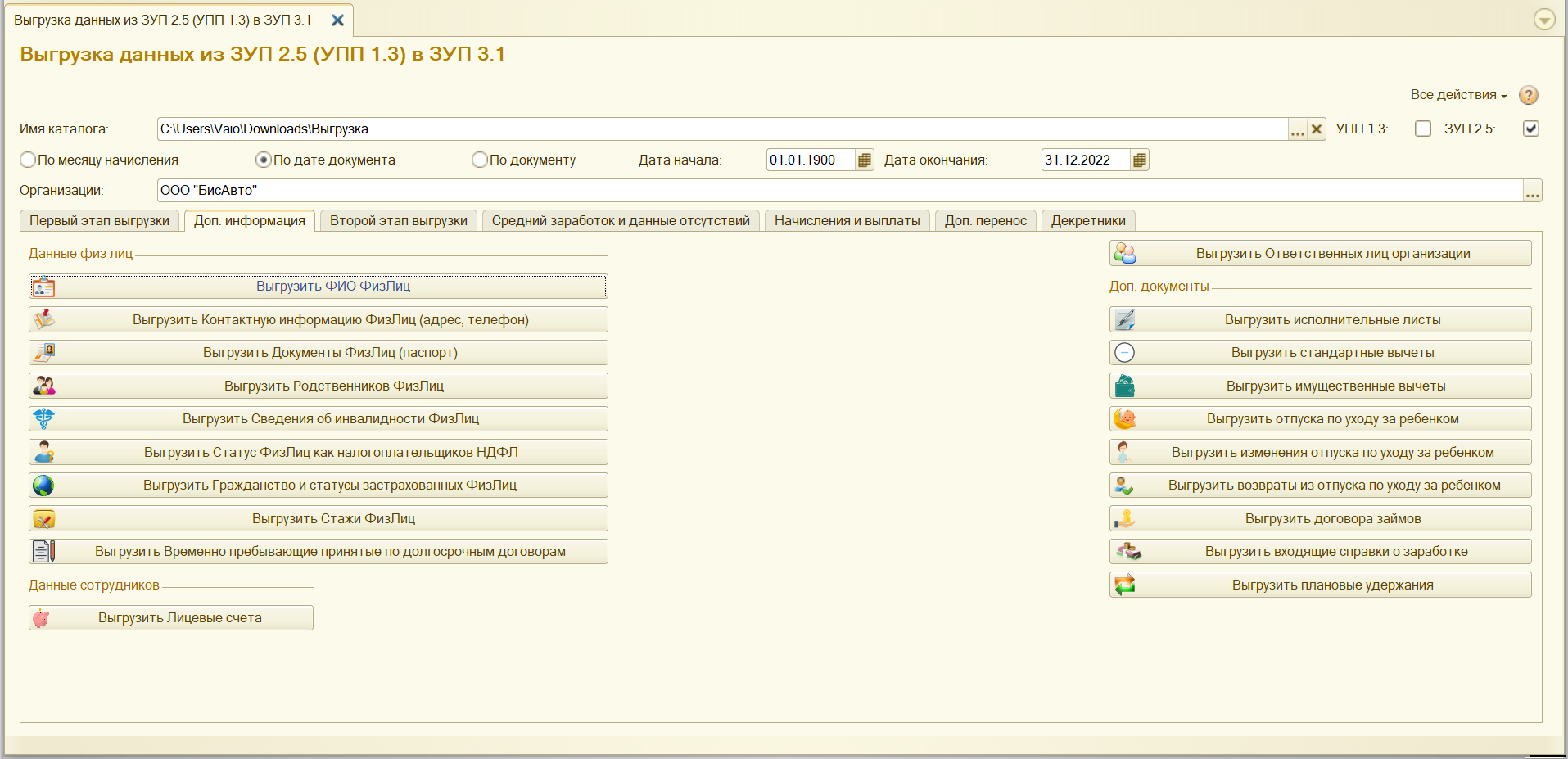Click the passport icon on Выгрузить Документы ФизЛиц

point(43,353)
